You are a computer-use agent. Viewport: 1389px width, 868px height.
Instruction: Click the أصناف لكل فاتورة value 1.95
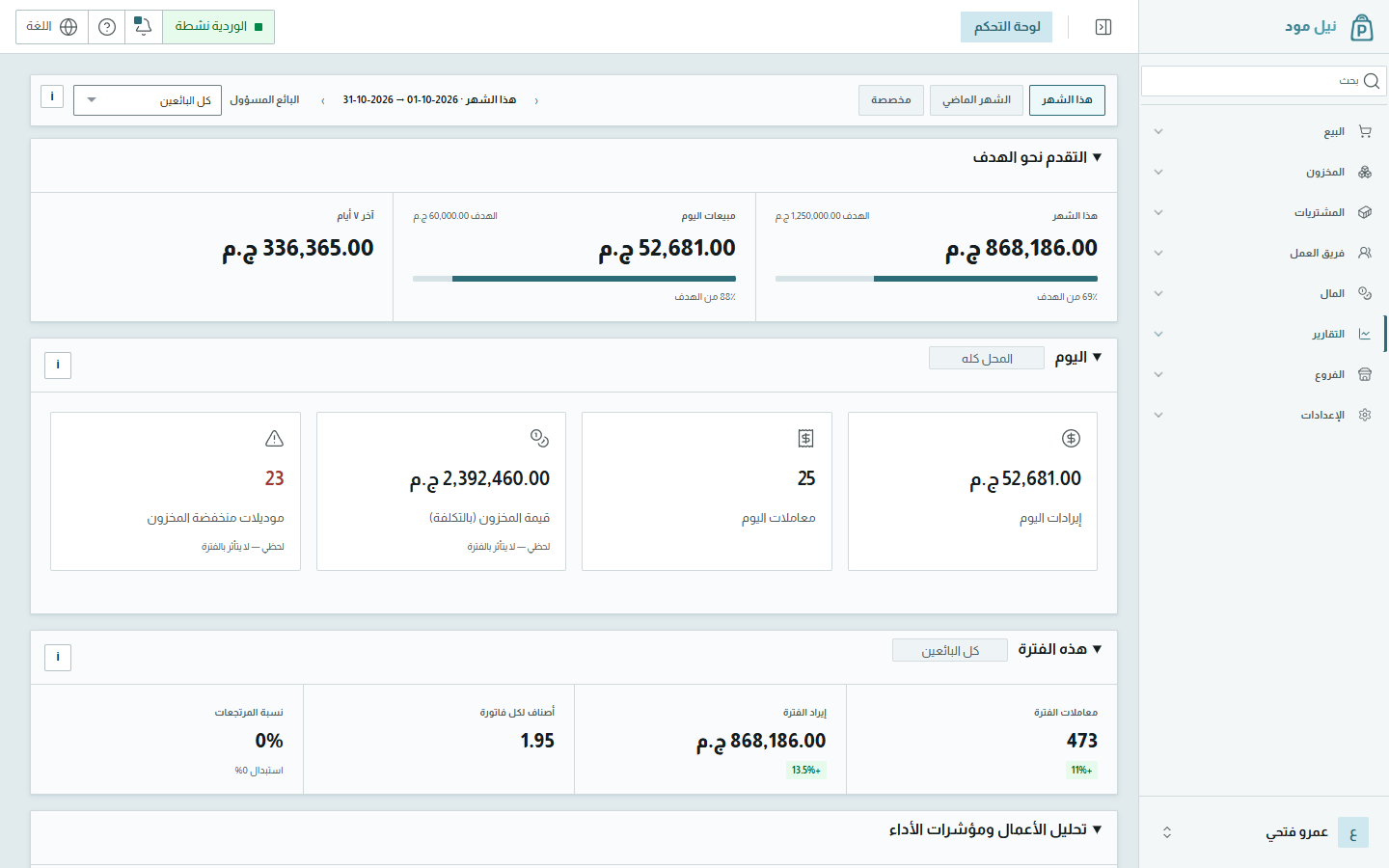pos(537,741)
